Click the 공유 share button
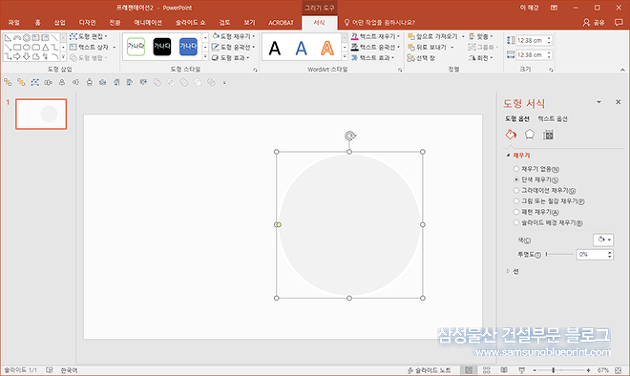The height and width of the screenshot is (376, 630). 593,22
